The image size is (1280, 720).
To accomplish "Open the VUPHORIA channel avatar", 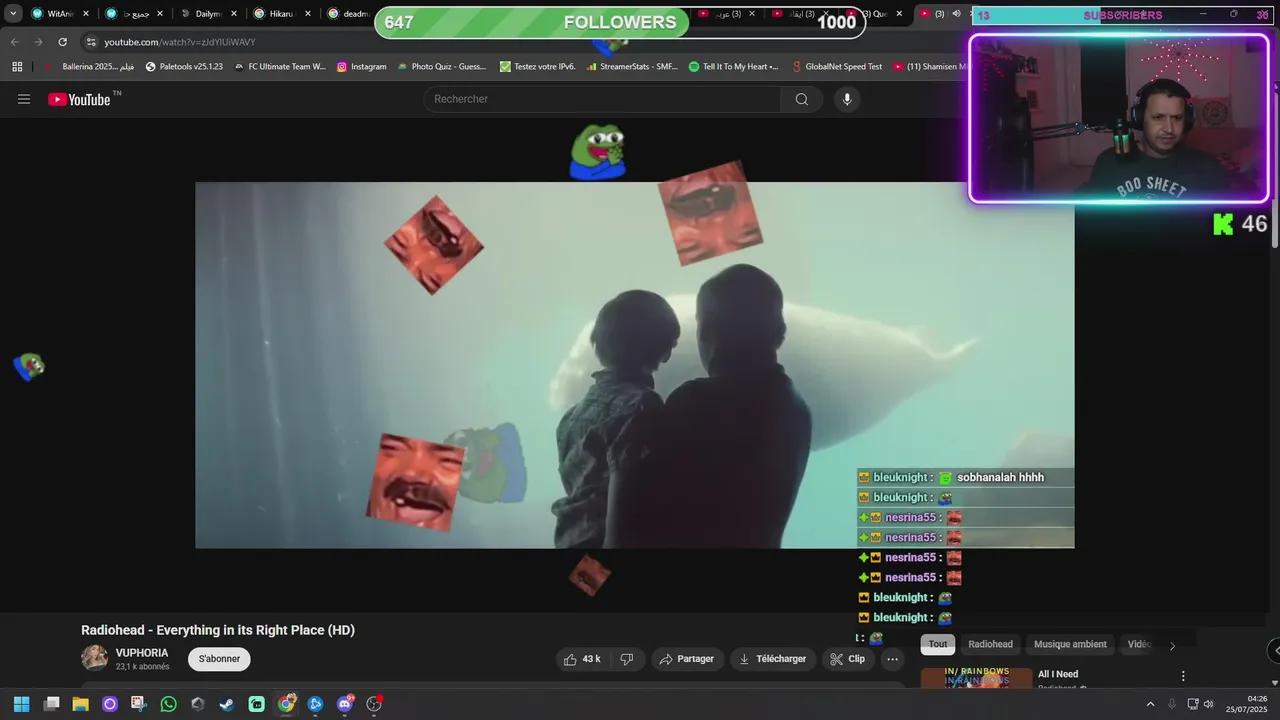I will click(95, 658).
